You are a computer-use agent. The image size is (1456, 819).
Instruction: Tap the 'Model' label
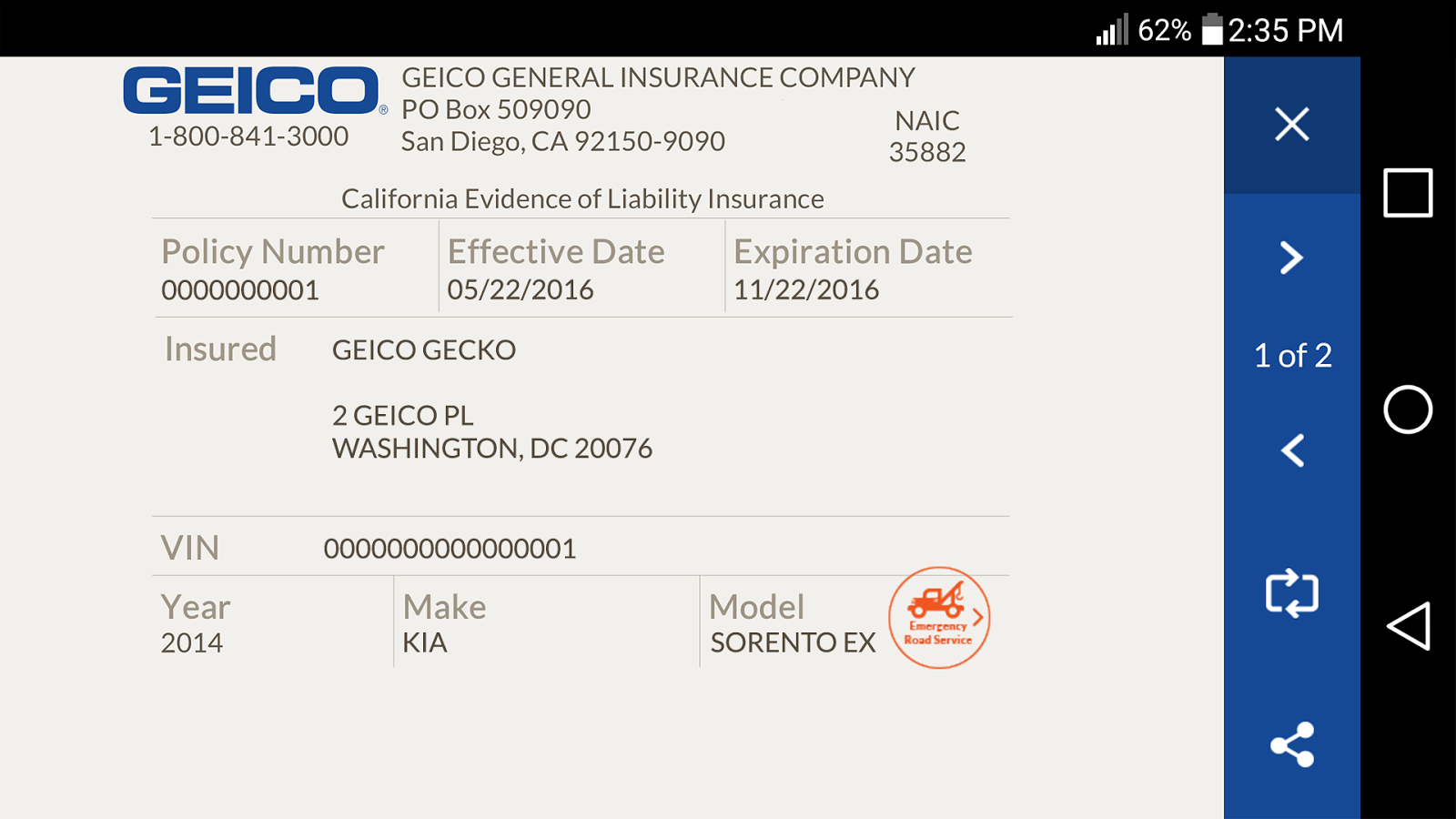pyautogui.click(x=757, y=607)
